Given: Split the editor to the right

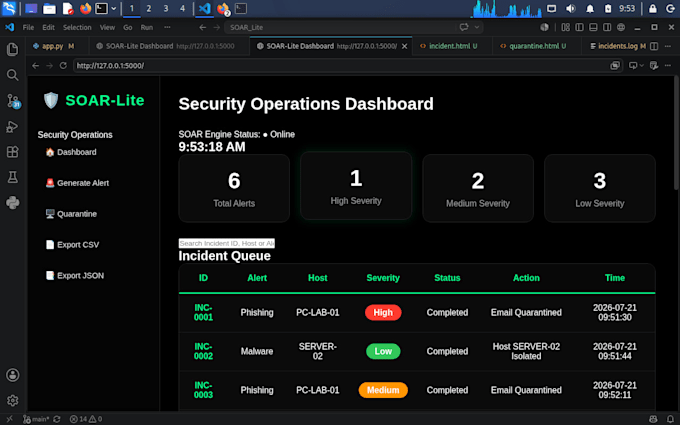Looking at the screenshot, I should click(x=654, y=46).
